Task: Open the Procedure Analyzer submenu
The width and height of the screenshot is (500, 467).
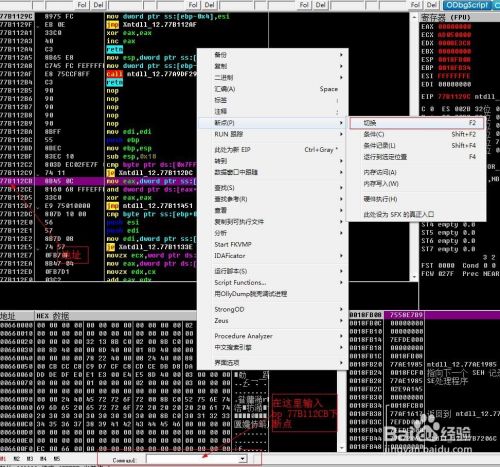Action: (273, 336)
